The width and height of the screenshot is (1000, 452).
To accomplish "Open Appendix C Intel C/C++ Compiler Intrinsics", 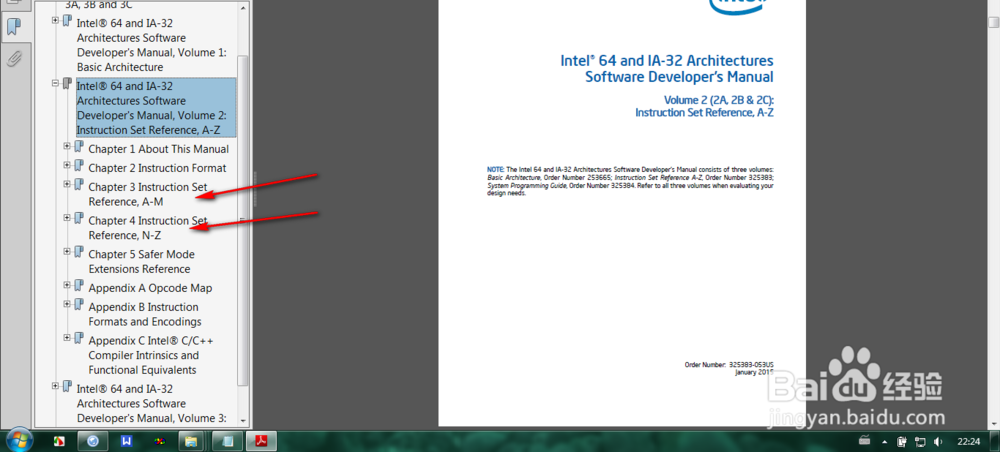I will pyautogui.click(x=151, y=355).
